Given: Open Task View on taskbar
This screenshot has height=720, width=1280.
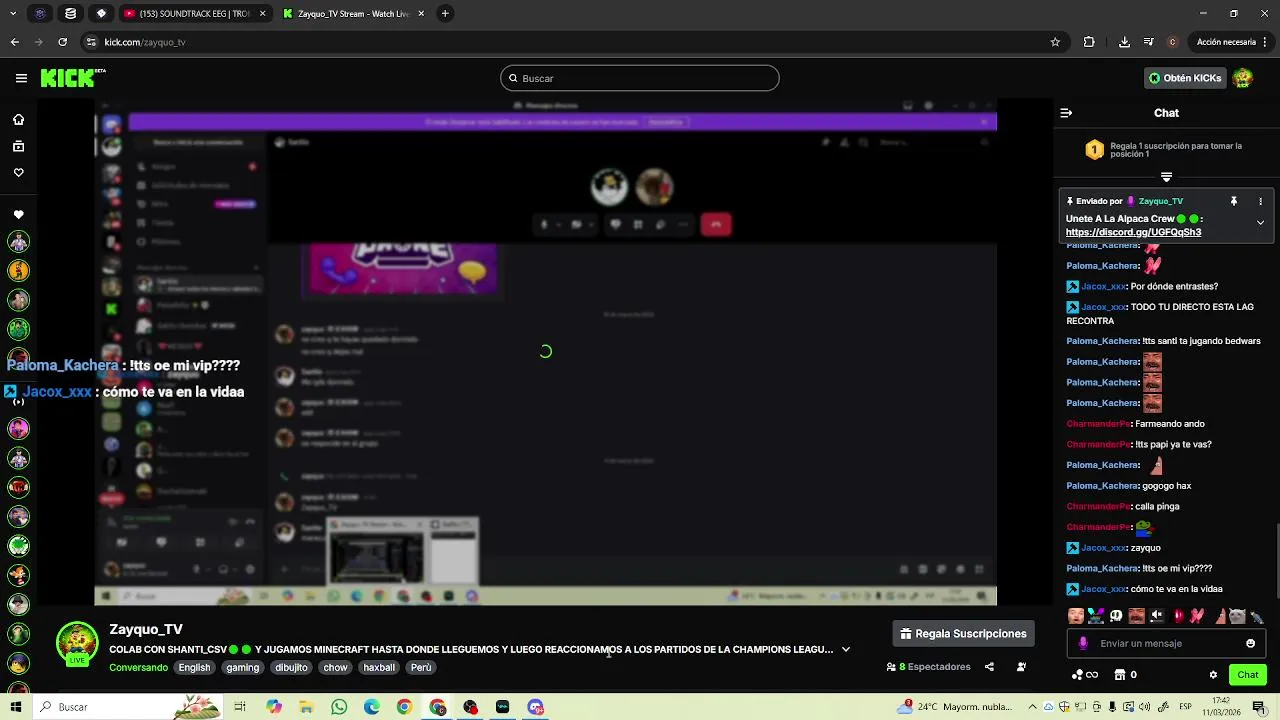Looking at the screenshot, I should click(x=240, y=707).
